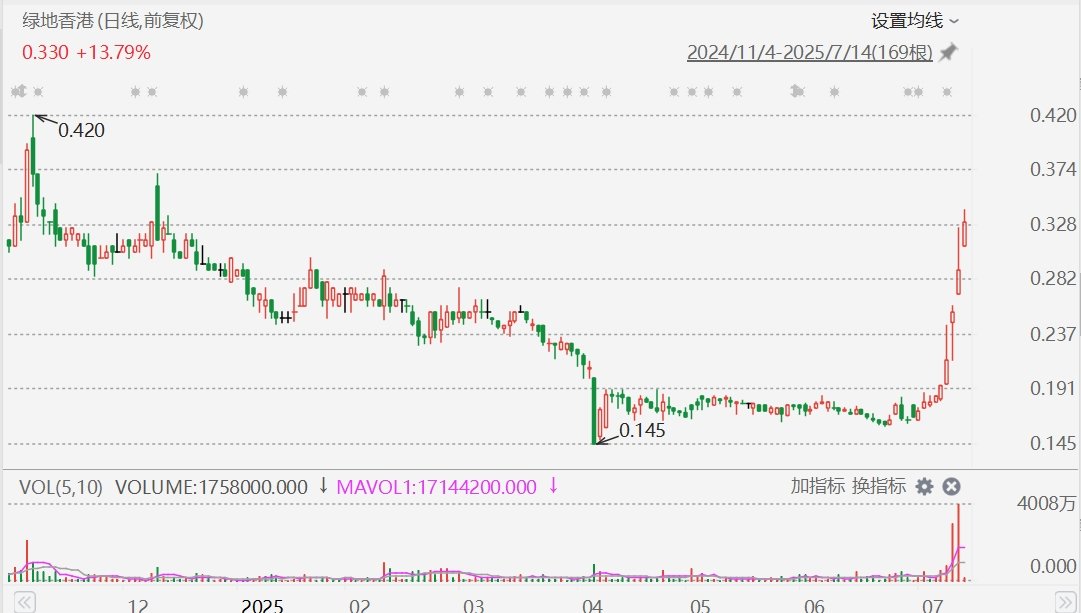Click the rightmost event marker in the marker row
Screen dimensions: 1081x613
(x=947, y=92)
